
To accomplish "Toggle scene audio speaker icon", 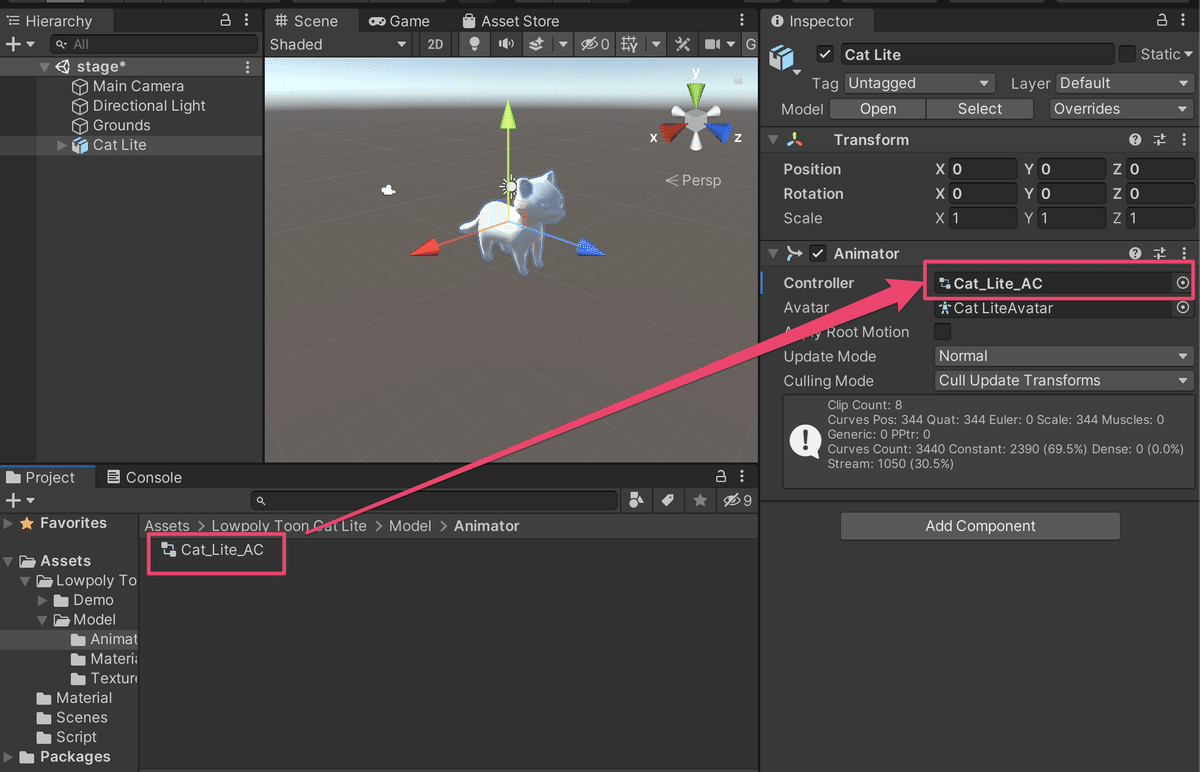I will pyautogui.click(x=506, y=44).
